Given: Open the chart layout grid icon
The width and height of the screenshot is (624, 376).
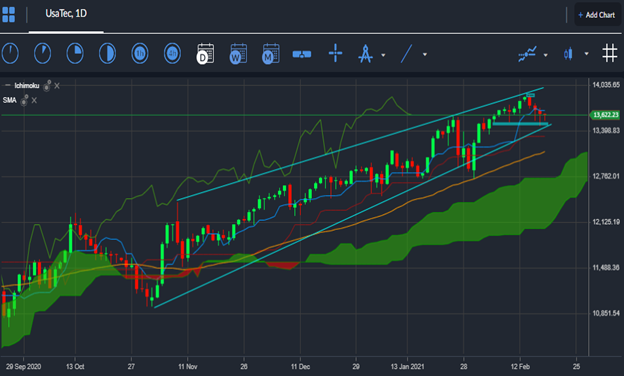Looking at the screenshot, I should coord(8,15).
